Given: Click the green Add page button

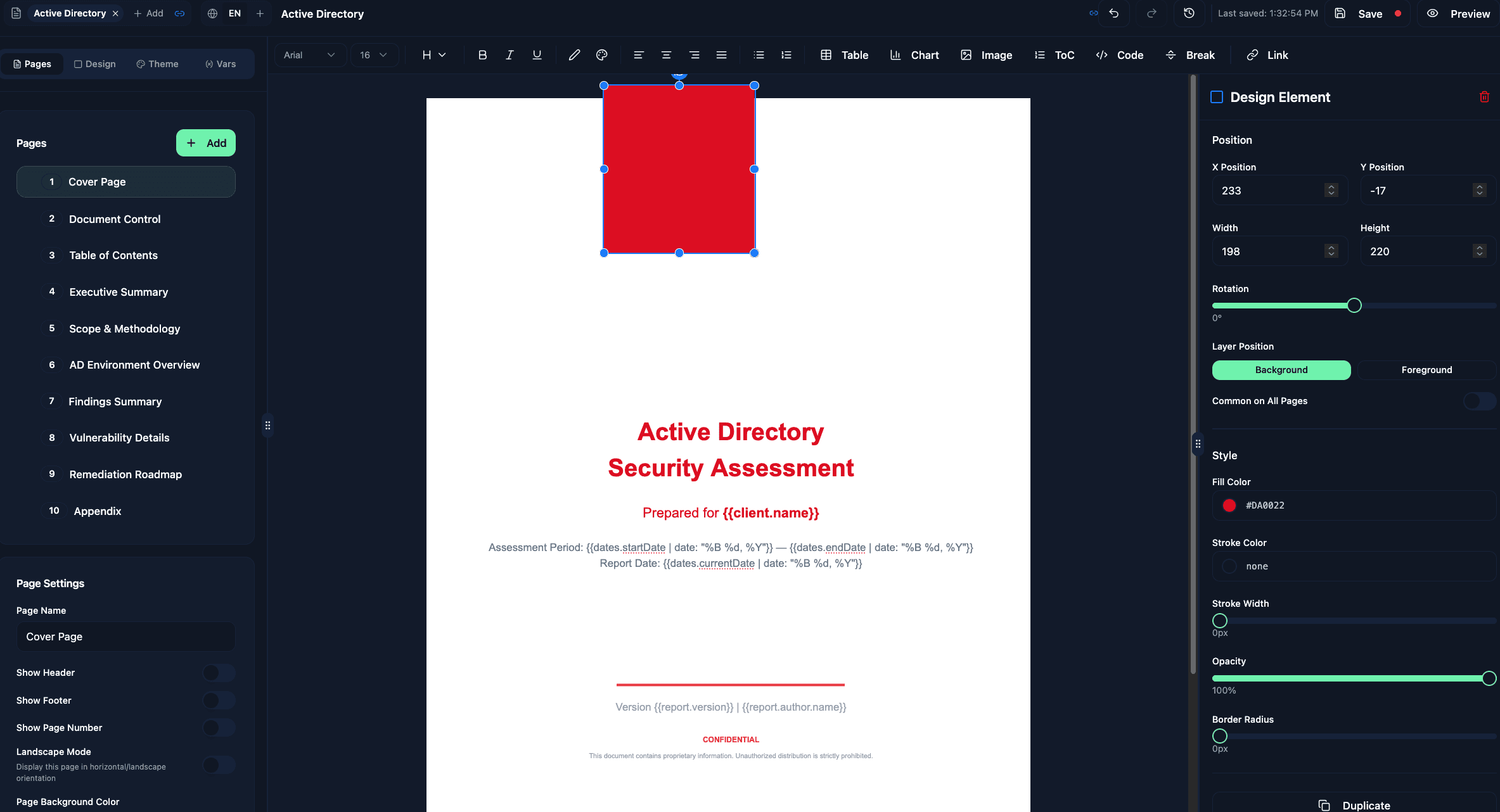Looking at the screenshot, I should pos(206,143).
